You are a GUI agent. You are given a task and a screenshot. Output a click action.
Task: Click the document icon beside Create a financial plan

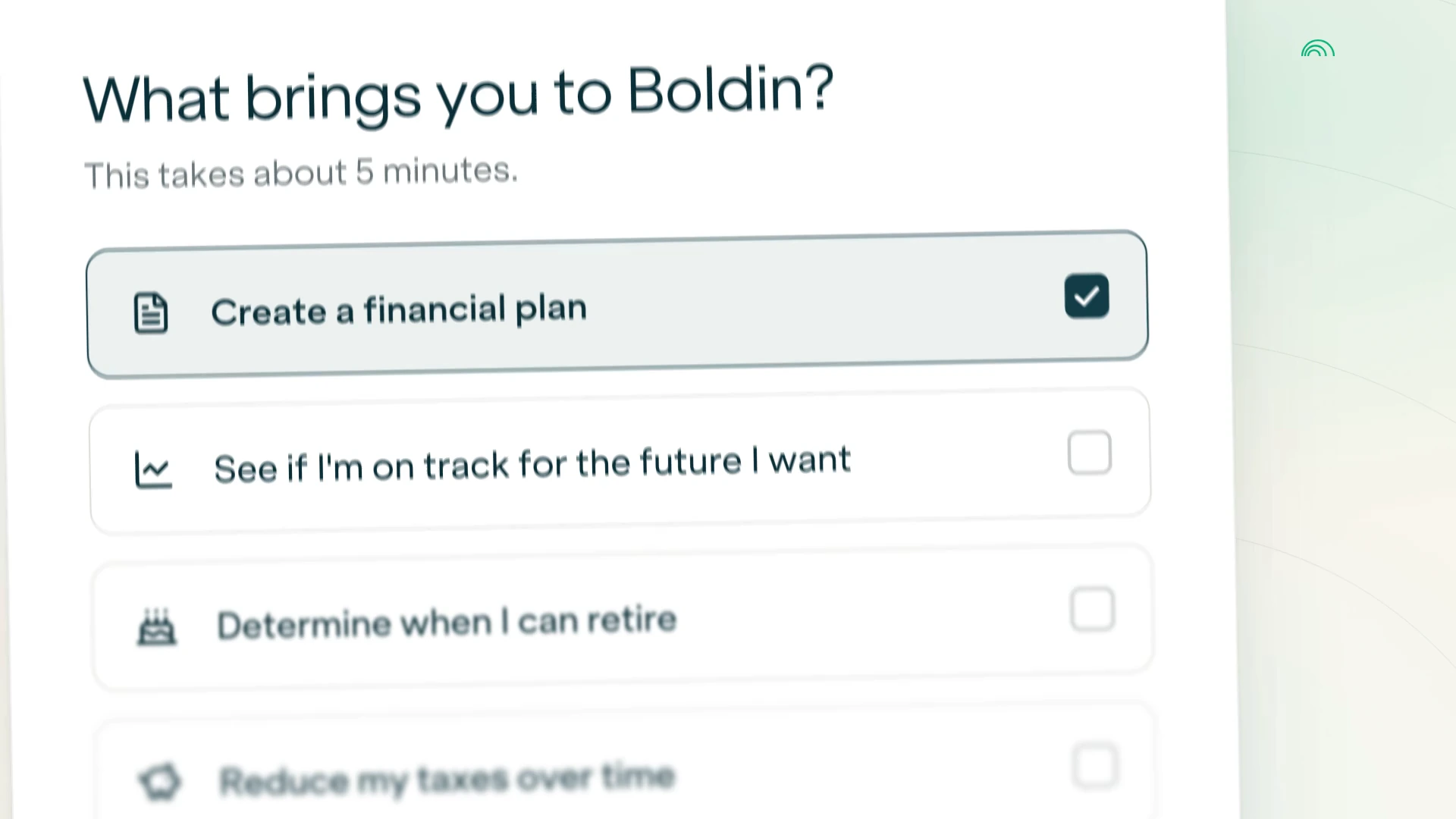(150, 312)
